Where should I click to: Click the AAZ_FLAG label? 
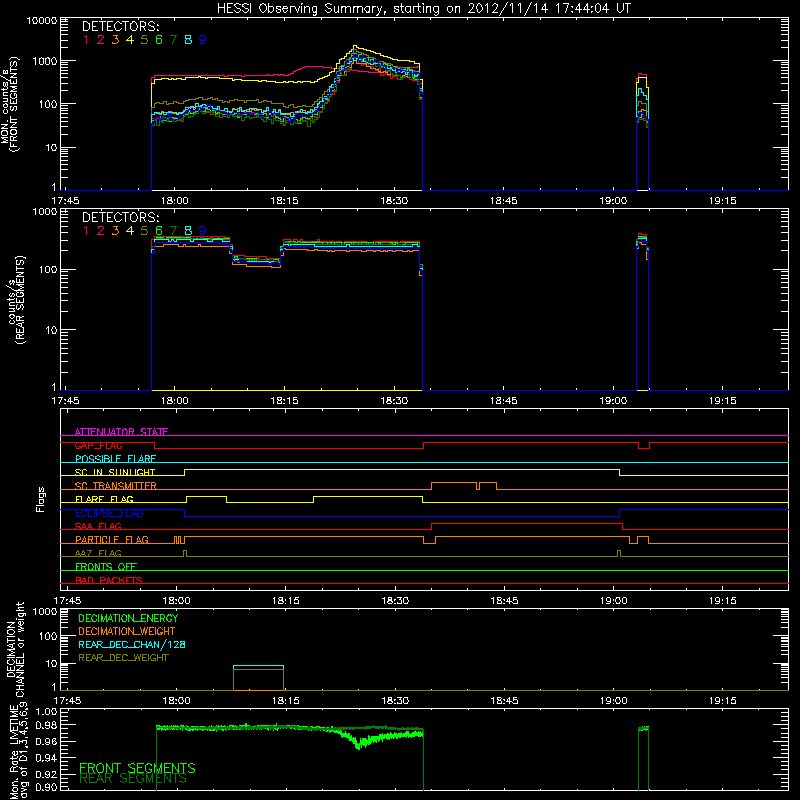point(98,553)
